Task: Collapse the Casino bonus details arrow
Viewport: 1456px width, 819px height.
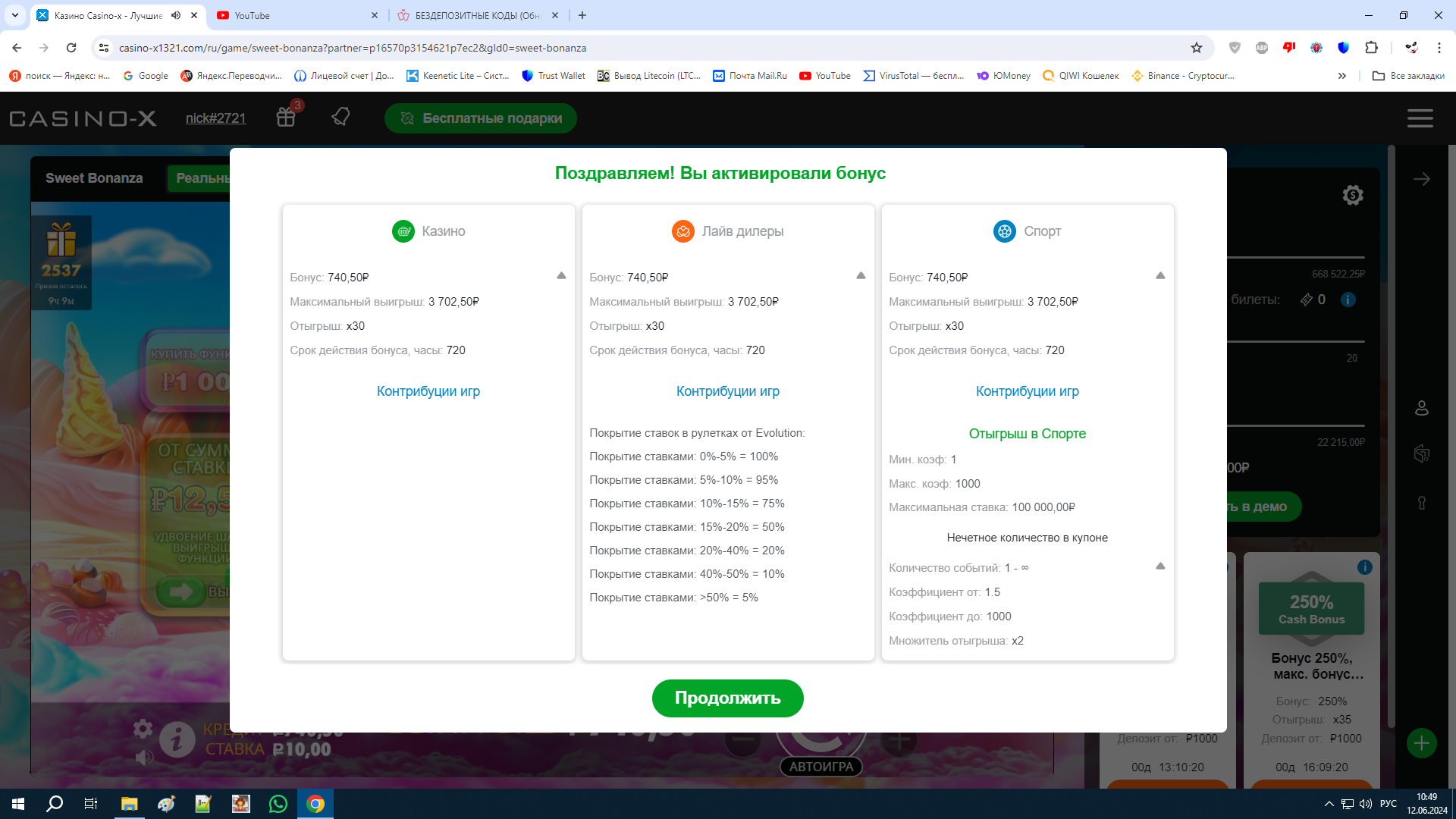Action: [x=561, y=276]
